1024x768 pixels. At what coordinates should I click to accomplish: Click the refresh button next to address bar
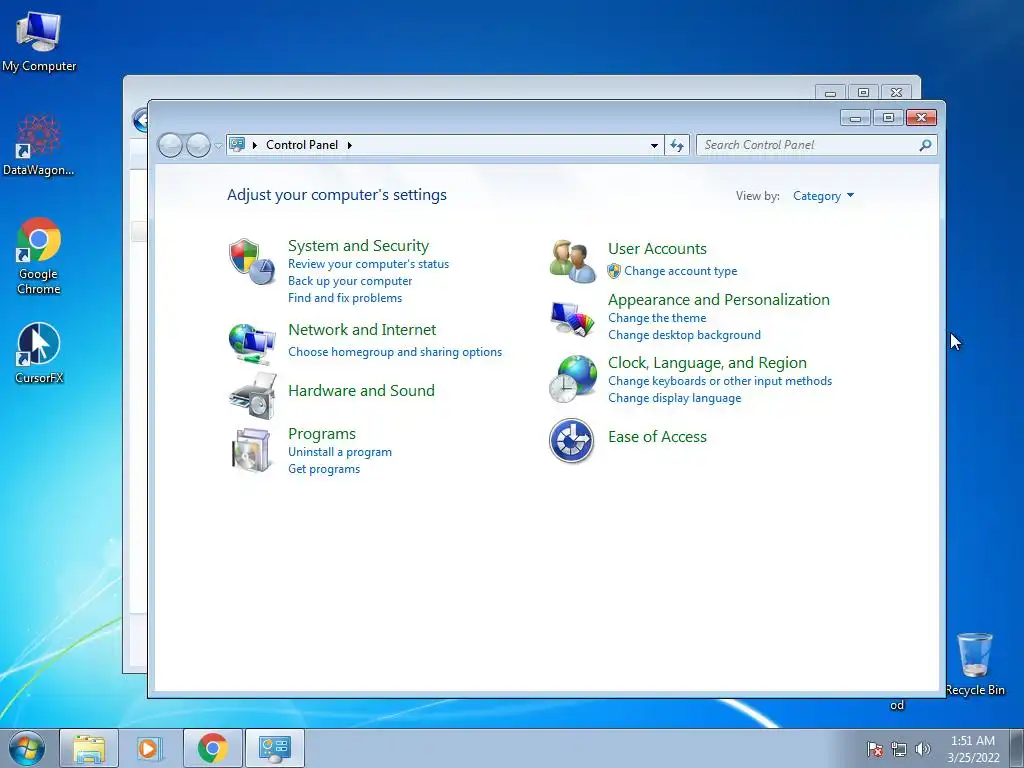coord(677,145)
